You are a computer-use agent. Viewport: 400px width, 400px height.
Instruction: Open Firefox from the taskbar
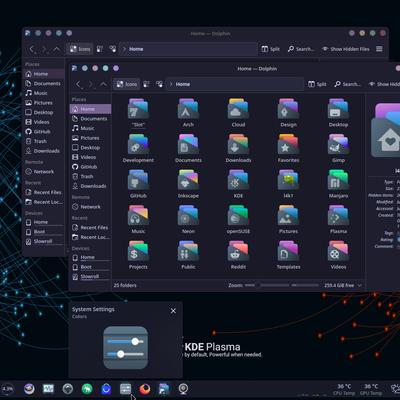tap(145, 389)
